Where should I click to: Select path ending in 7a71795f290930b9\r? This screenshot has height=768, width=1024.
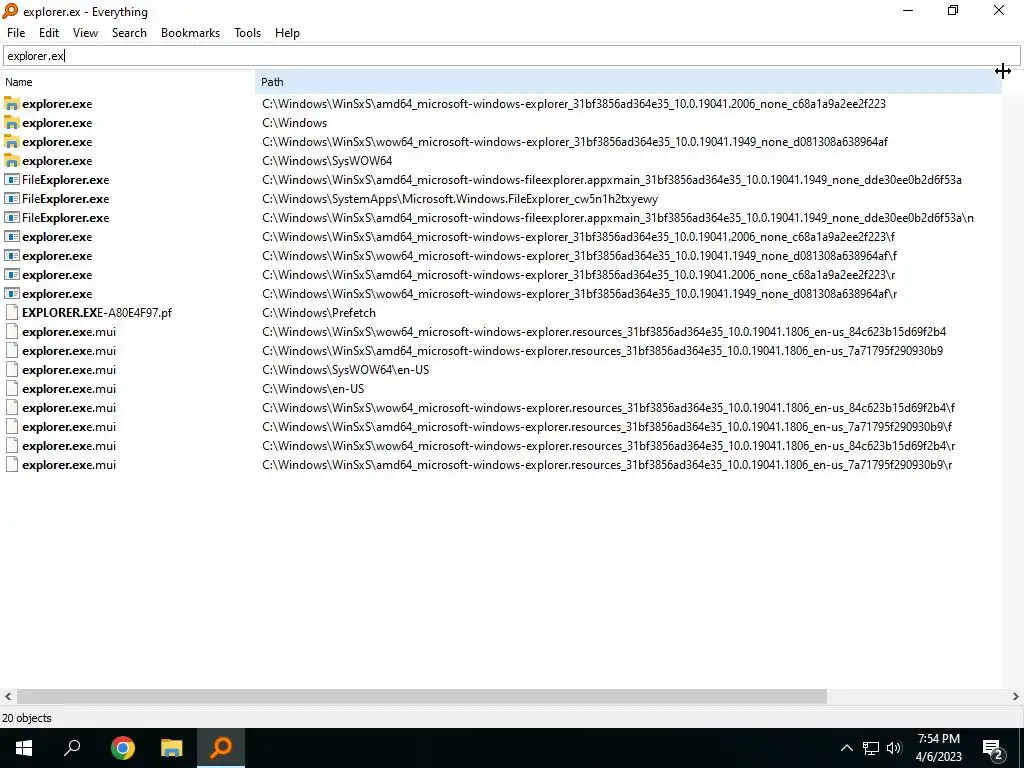pyautogui.click(x=607, y=465)
